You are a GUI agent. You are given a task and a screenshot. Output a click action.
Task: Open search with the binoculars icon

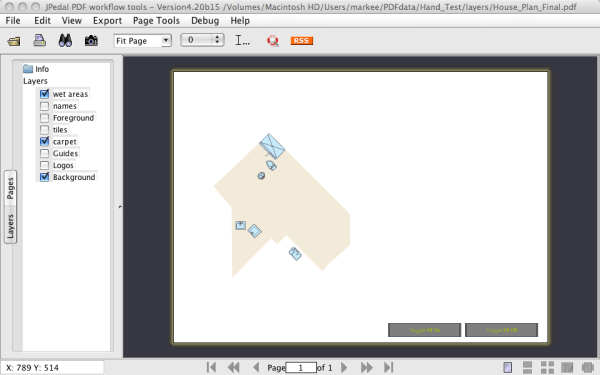65,40
